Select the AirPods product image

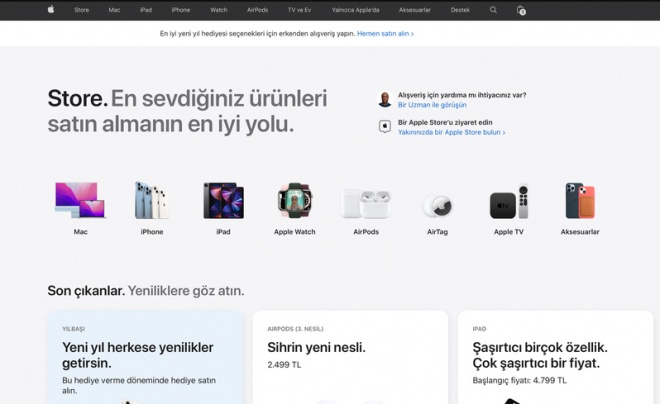366,204
